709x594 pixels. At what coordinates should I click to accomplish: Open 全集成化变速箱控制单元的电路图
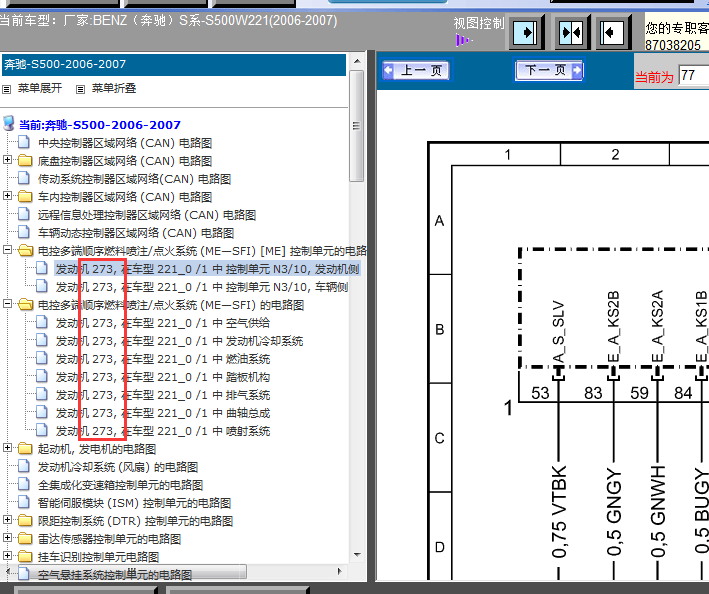120,485
